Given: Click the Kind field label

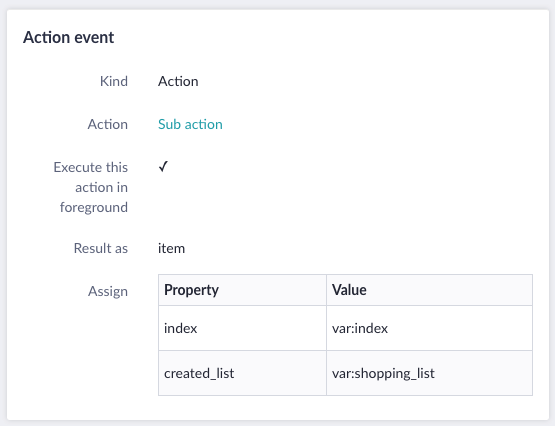Looking at the screenshot, I should 114,81.
